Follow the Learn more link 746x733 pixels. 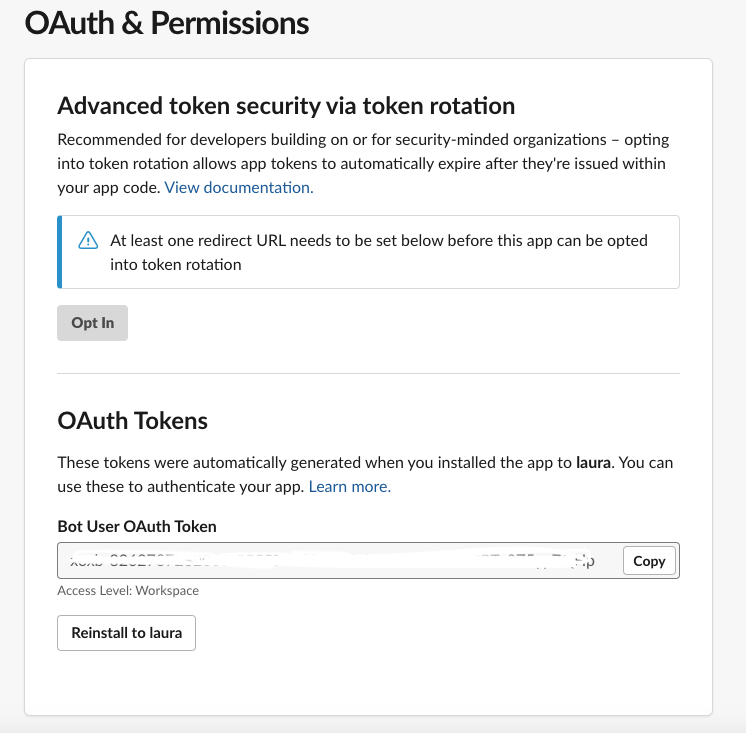coord(349,487)
